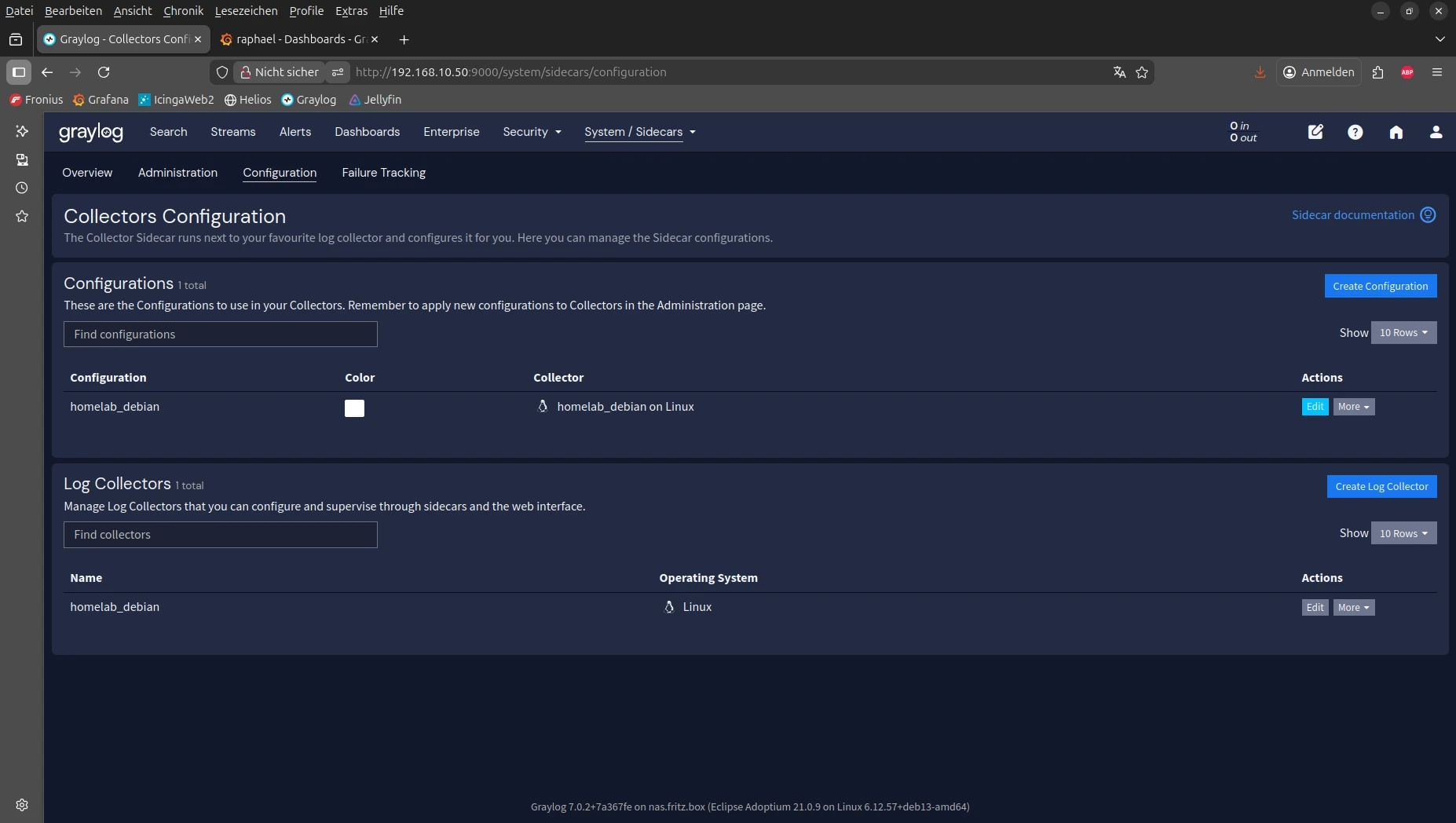1456x823 pixels.
Task: Open the Graylog scratchpad icon
Action: (1315, 132)
